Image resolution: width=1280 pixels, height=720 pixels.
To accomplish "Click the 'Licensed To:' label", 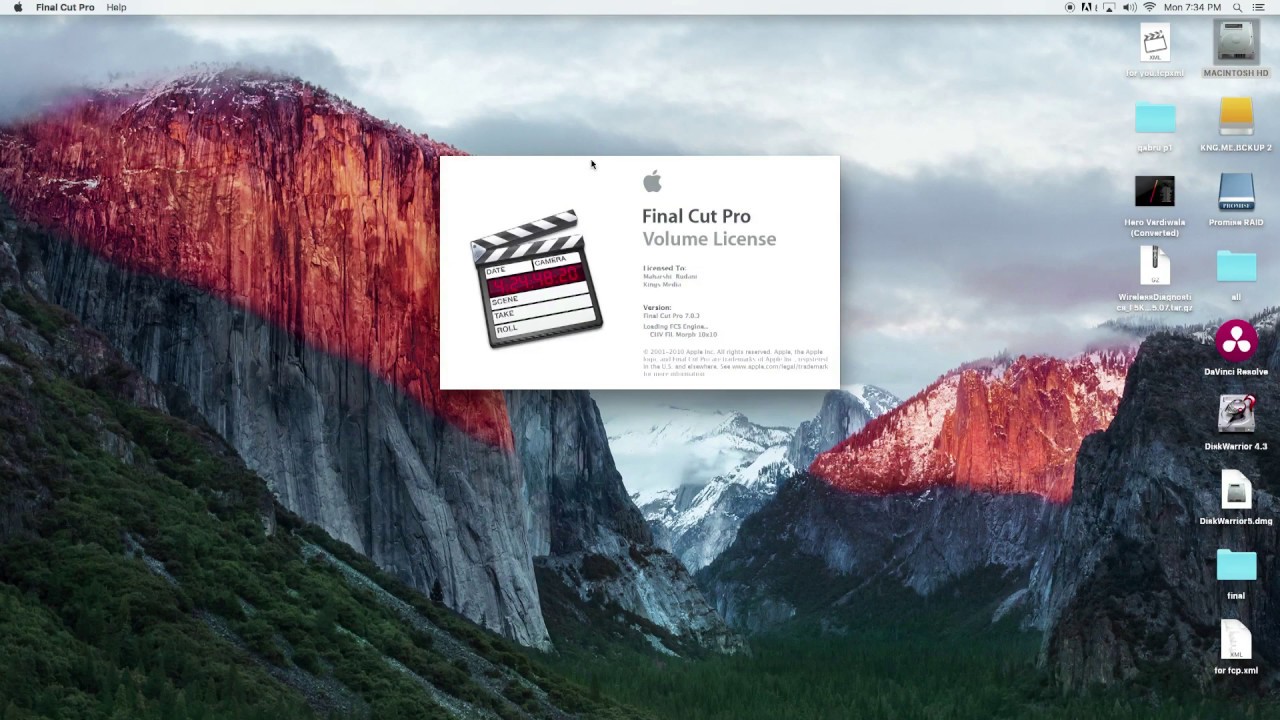I will [x=664, y=268].
